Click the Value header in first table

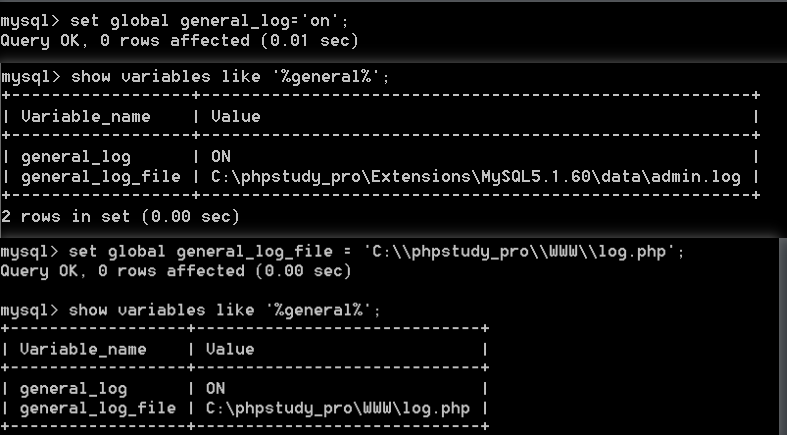point(235,117)
